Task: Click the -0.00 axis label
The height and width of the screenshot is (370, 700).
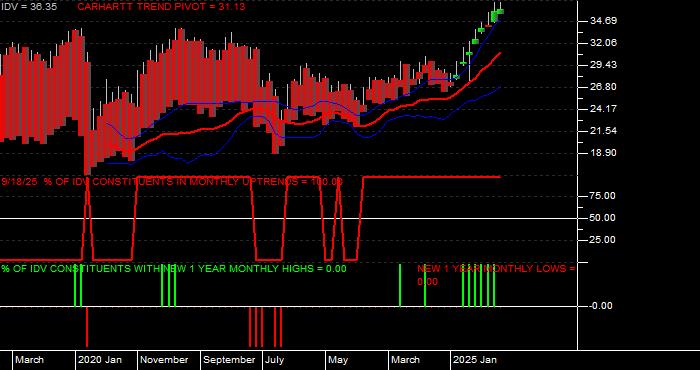Action: [600, 306]
